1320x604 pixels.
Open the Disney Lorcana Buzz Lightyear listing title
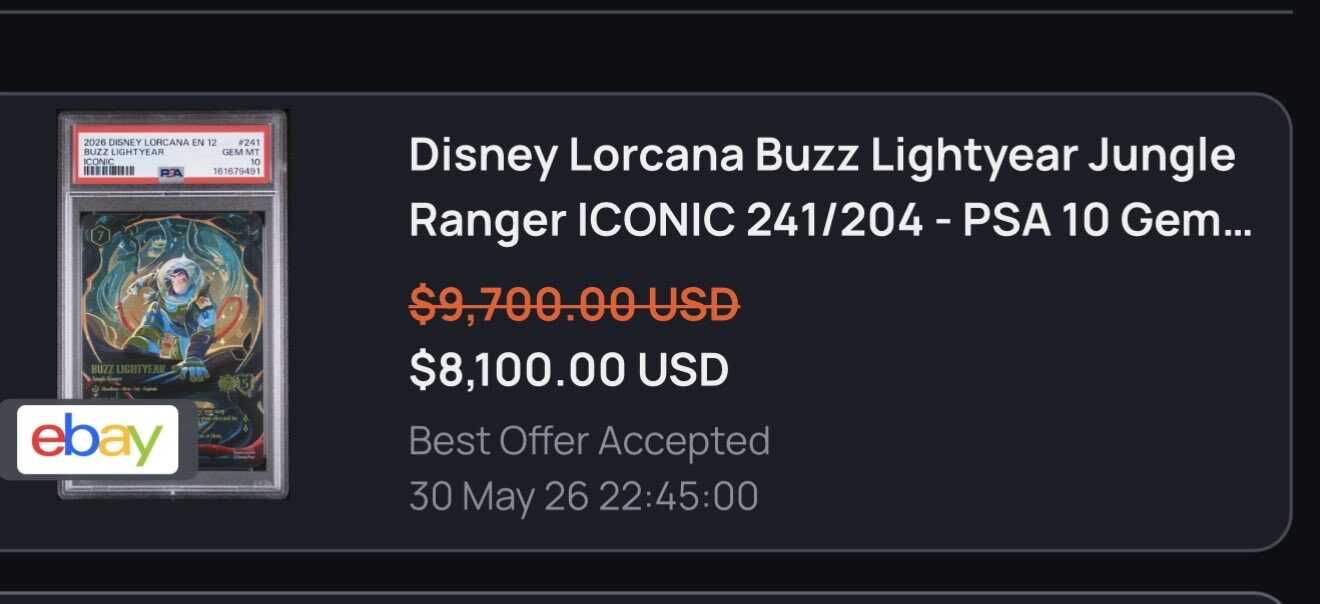[830, 189]
